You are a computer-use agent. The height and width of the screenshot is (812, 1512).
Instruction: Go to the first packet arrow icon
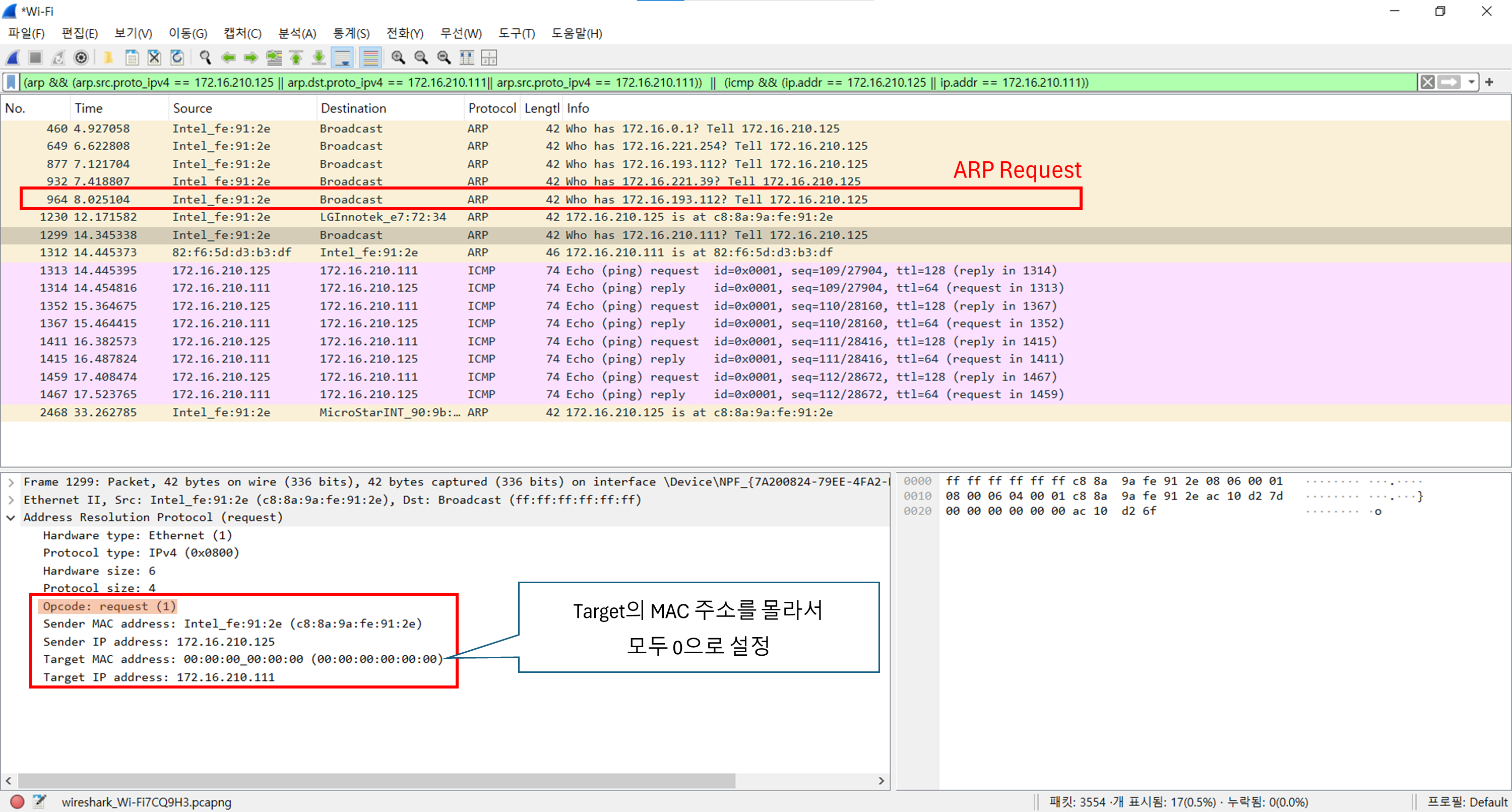(x=296, y=57)
